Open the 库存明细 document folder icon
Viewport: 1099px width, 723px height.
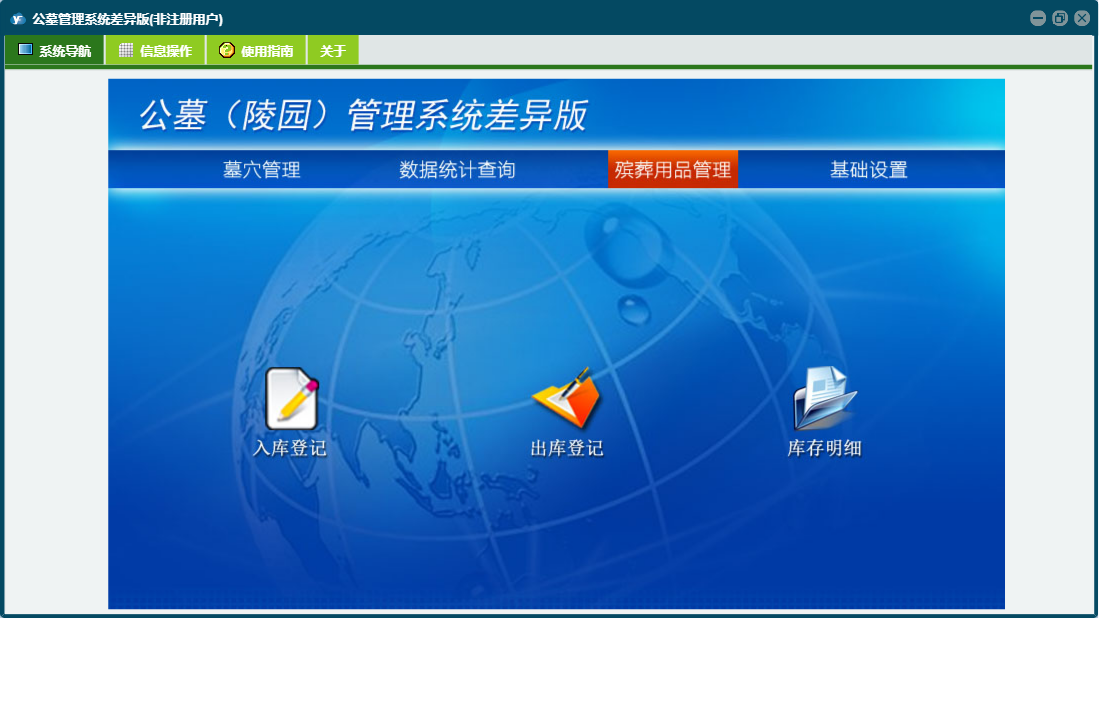coord(824,398)
